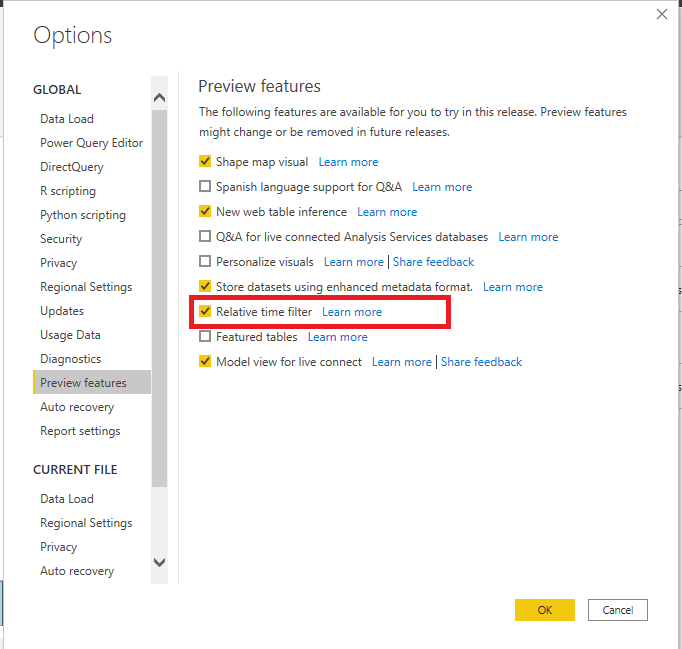Toggle Store datasets using enhanced metadata format
The height and width of the screenshot is (649, 682).
(205, 286)
